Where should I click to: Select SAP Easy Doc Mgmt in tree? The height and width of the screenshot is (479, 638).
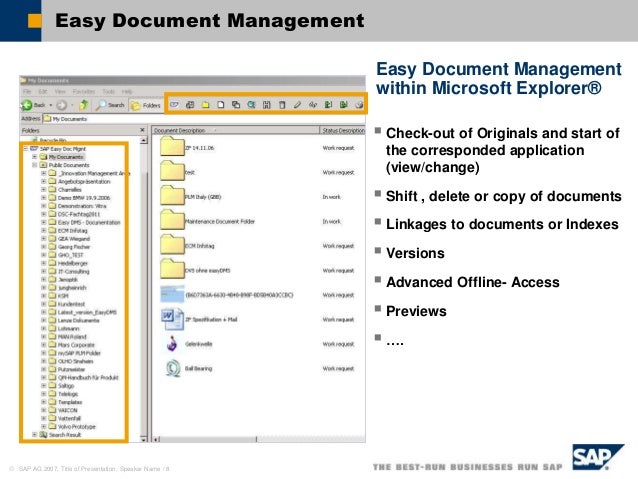(63, 149)
